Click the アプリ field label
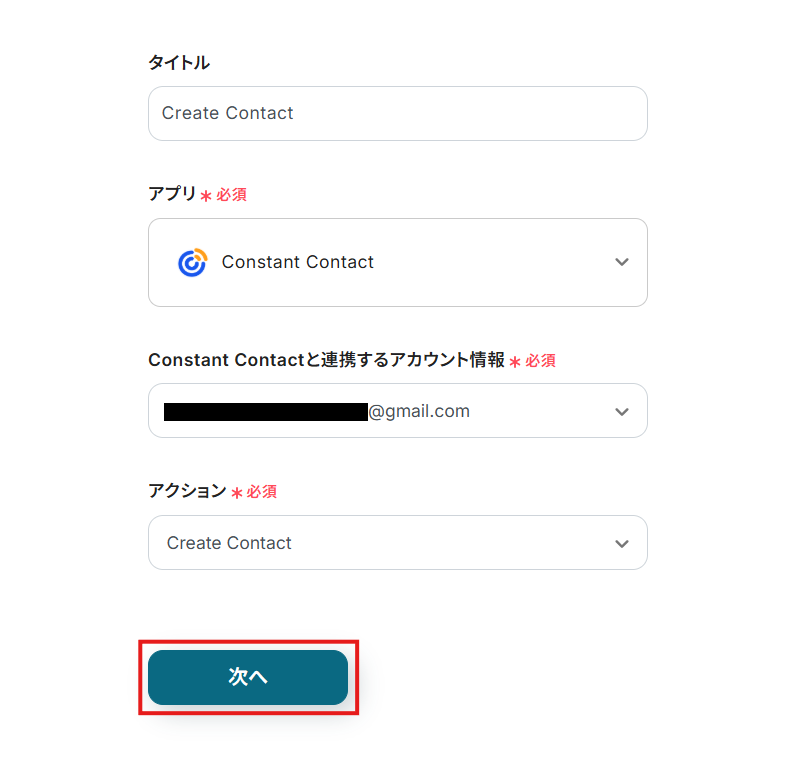 (172, 194)
